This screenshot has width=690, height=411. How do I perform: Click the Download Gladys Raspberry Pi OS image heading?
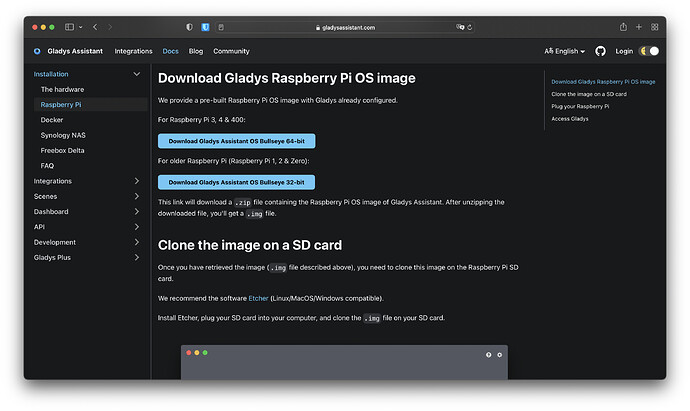286,78
